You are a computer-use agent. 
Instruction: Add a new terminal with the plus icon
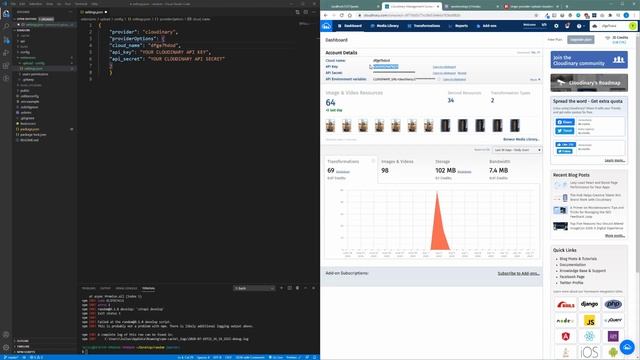281,288
